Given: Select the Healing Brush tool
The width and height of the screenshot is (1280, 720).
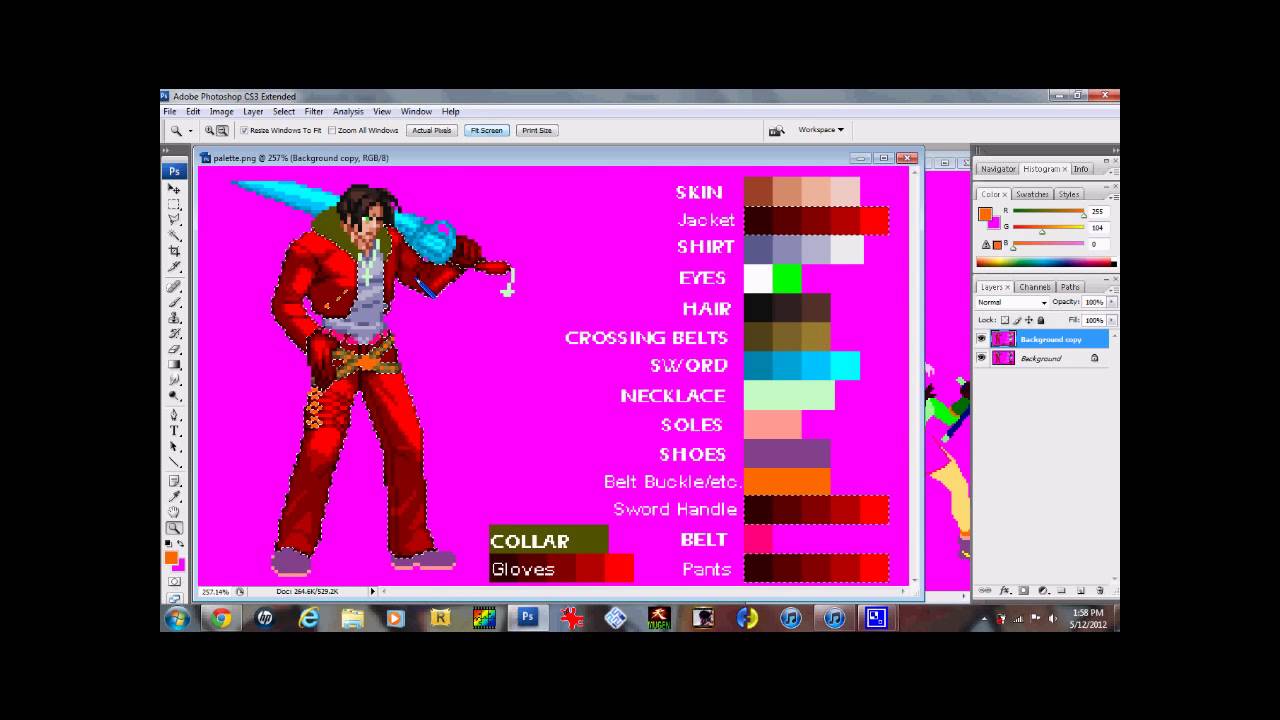Looking at the screenshot, I should click(174, 287).
